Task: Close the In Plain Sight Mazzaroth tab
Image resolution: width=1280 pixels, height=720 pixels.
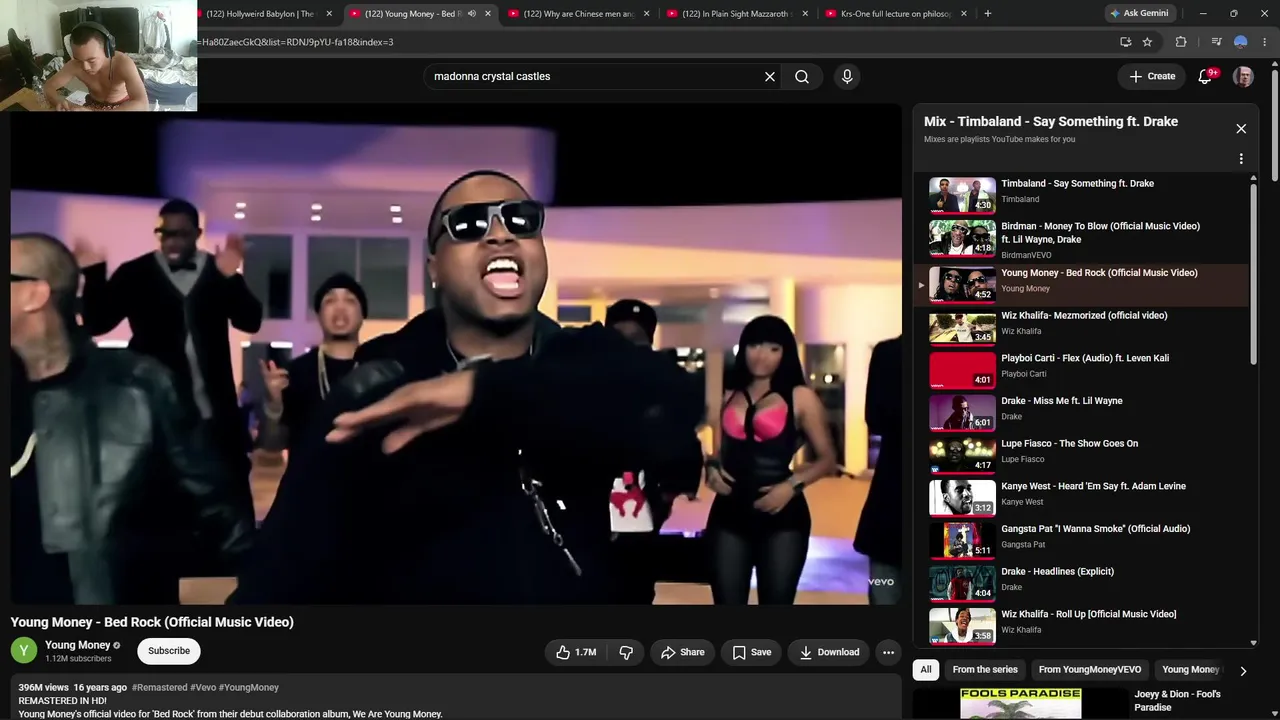Action: pyautogui.click(x=805, y=14)
